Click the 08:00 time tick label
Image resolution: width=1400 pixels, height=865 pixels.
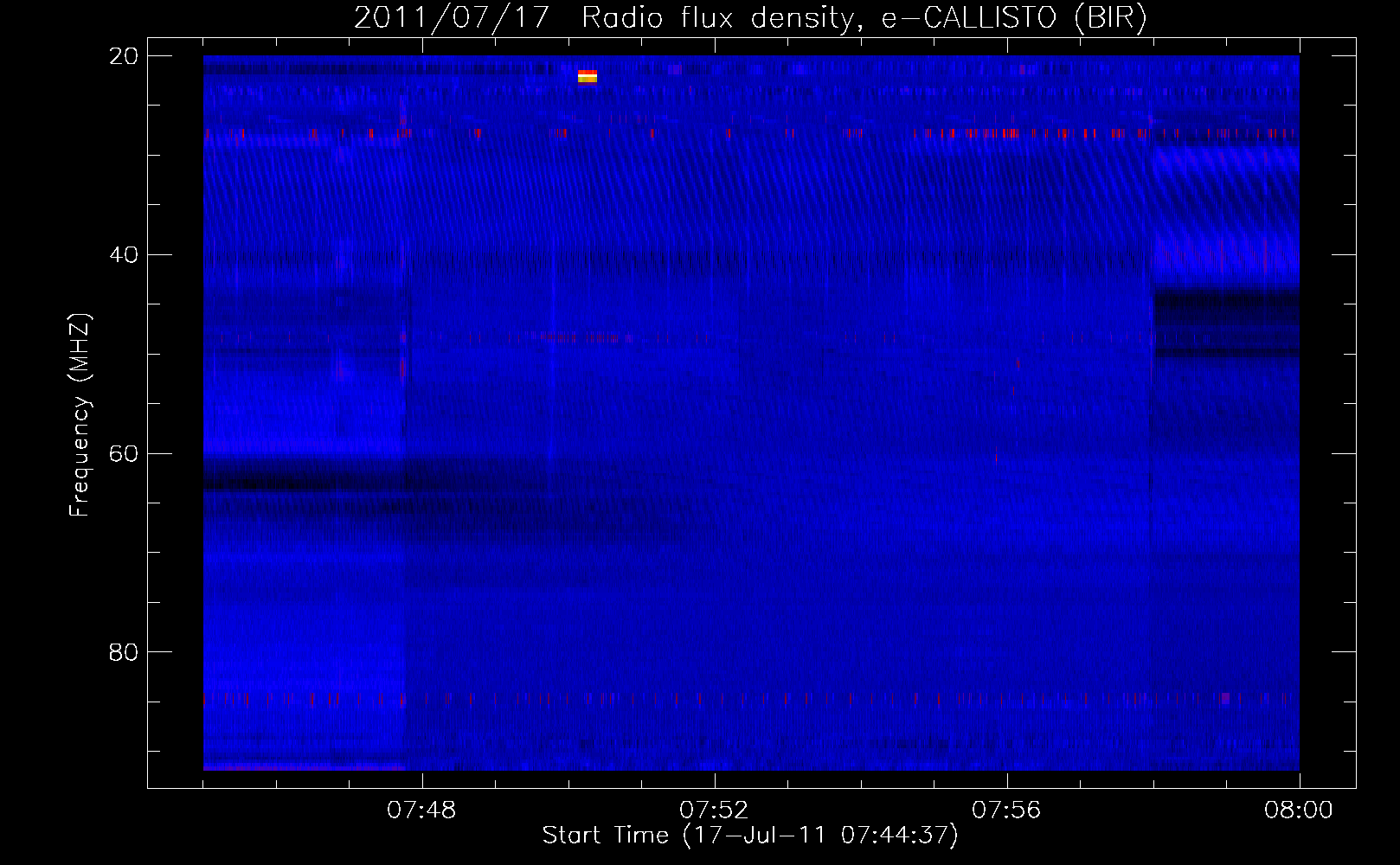[x=1298, y=811]
